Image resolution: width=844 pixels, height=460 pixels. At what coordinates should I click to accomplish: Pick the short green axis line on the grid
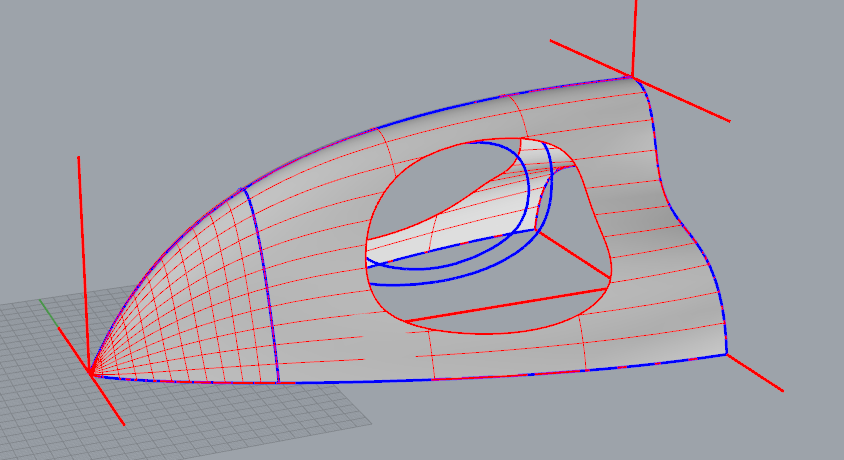tap(49, 314)
